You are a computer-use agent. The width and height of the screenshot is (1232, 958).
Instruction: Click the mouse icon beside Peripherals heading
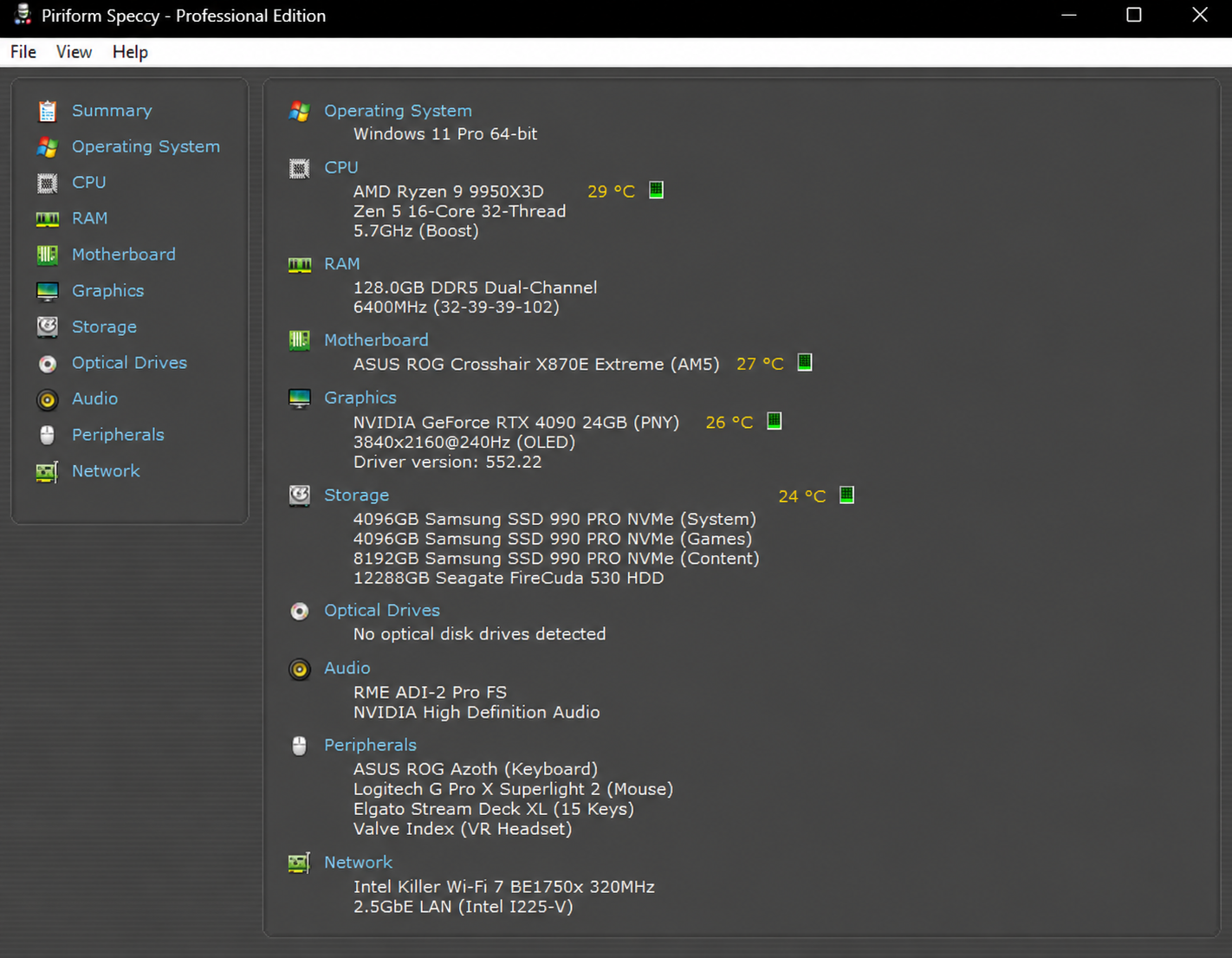tap(300, 746)
